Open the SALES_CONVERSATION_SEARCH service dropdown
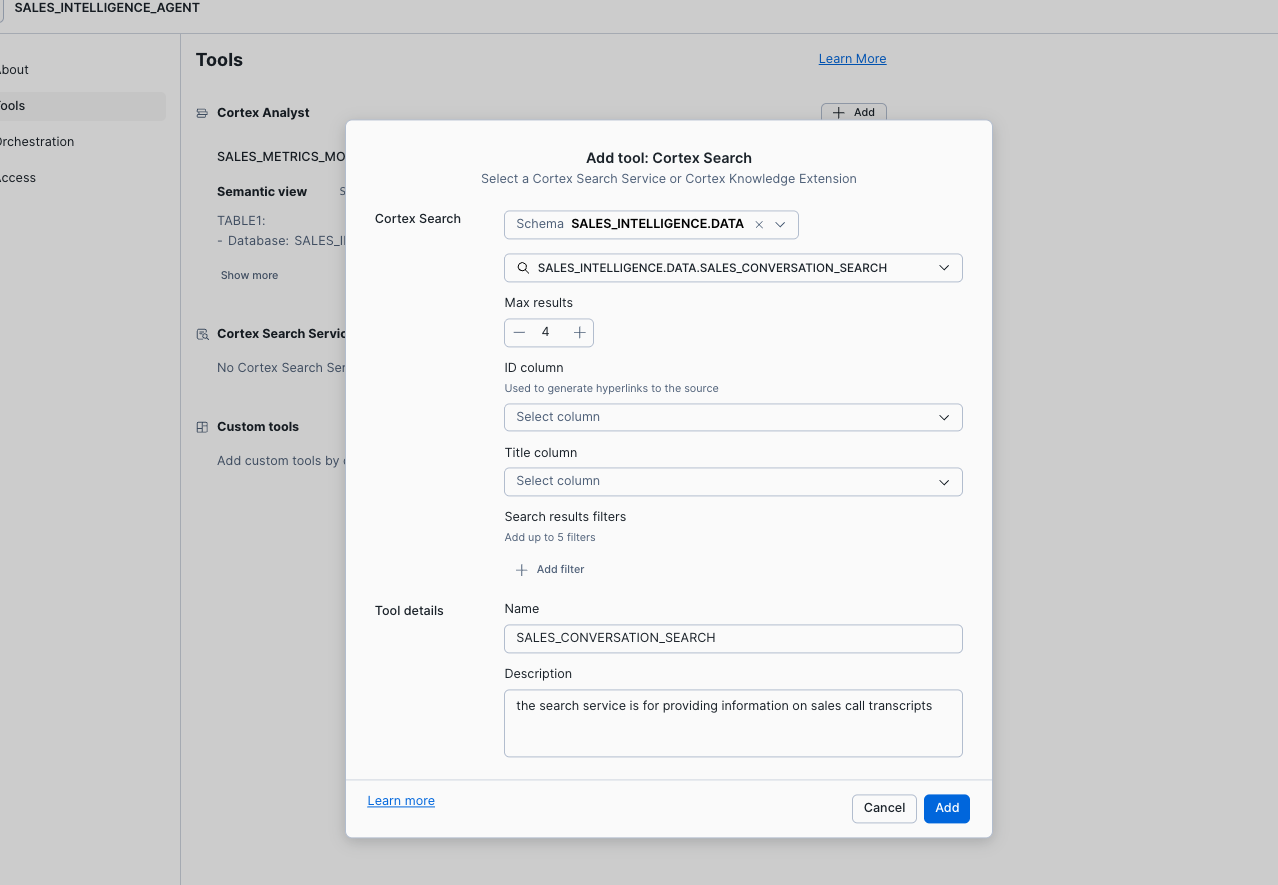Viewport: 1278px width, 885px height. pyautogui.click(x=943, y=268)
